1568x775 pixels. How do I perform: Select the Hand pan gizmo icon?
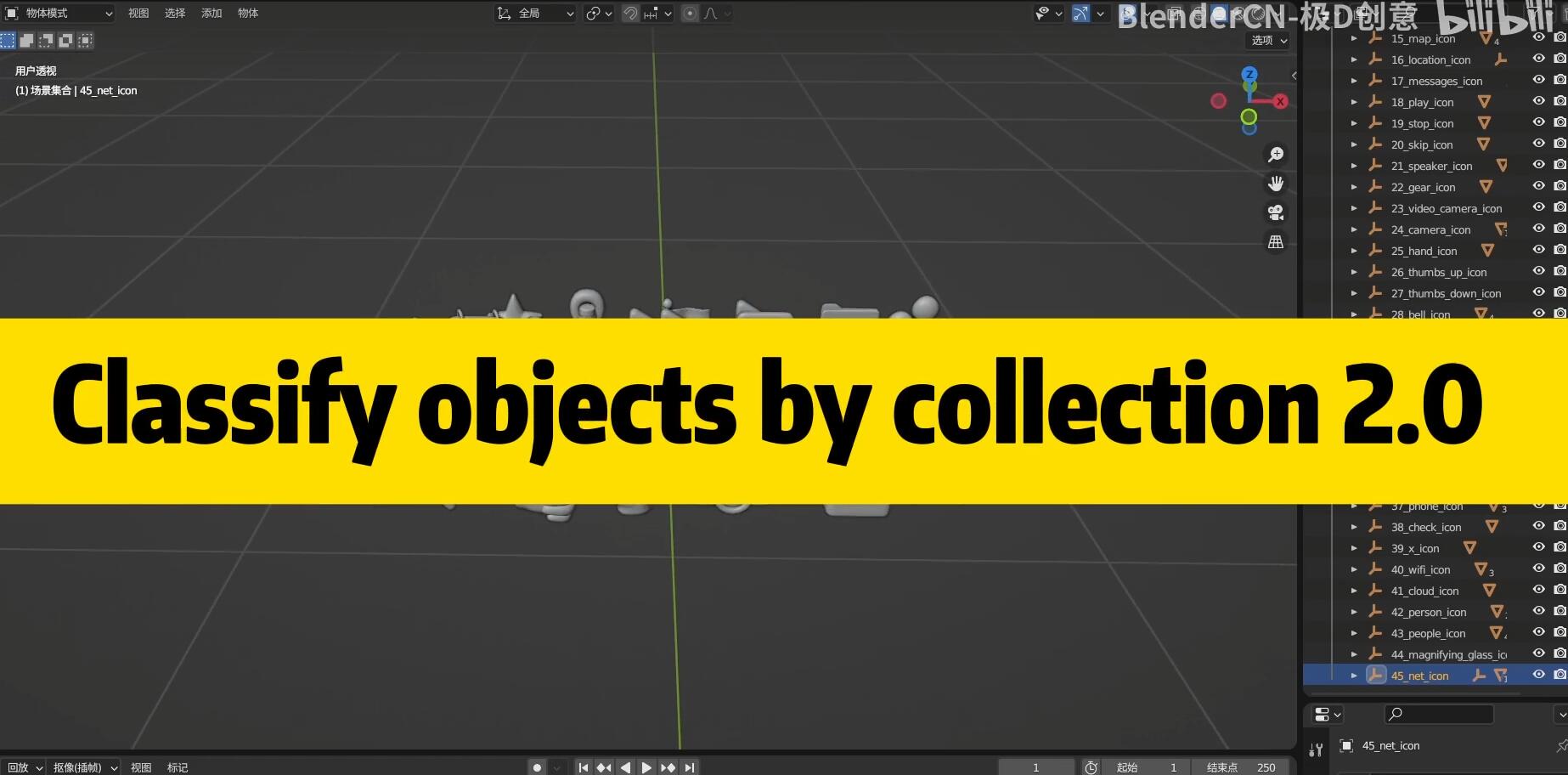1277,183
